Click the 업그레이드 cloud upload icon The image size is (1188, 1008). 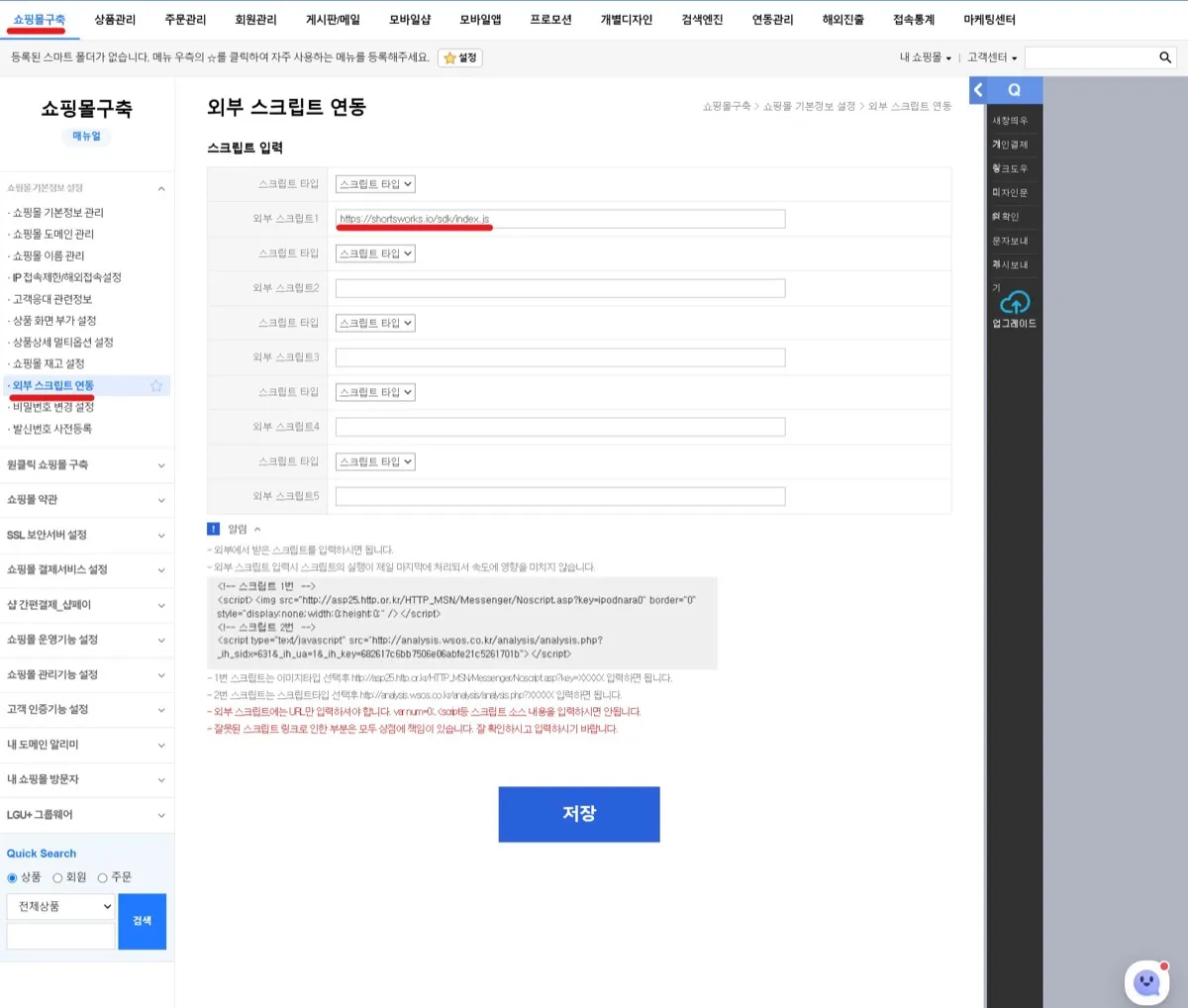click(1015, 302)
